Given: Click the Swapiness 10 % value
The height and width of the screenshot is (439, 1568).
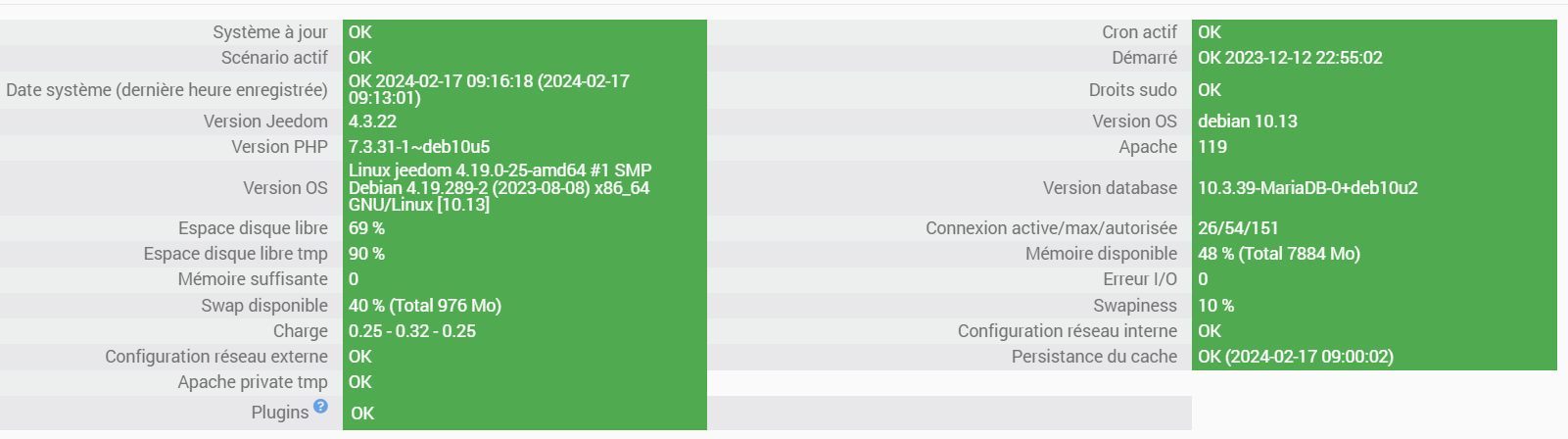Looking at the screenshot, I should click(x=1215, y=306).
